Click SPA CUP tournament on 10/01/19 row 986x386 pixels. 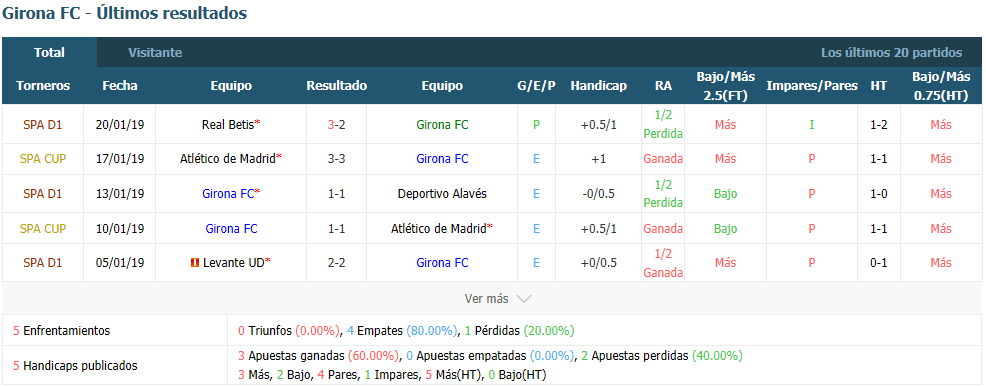(x=43, y=228)
